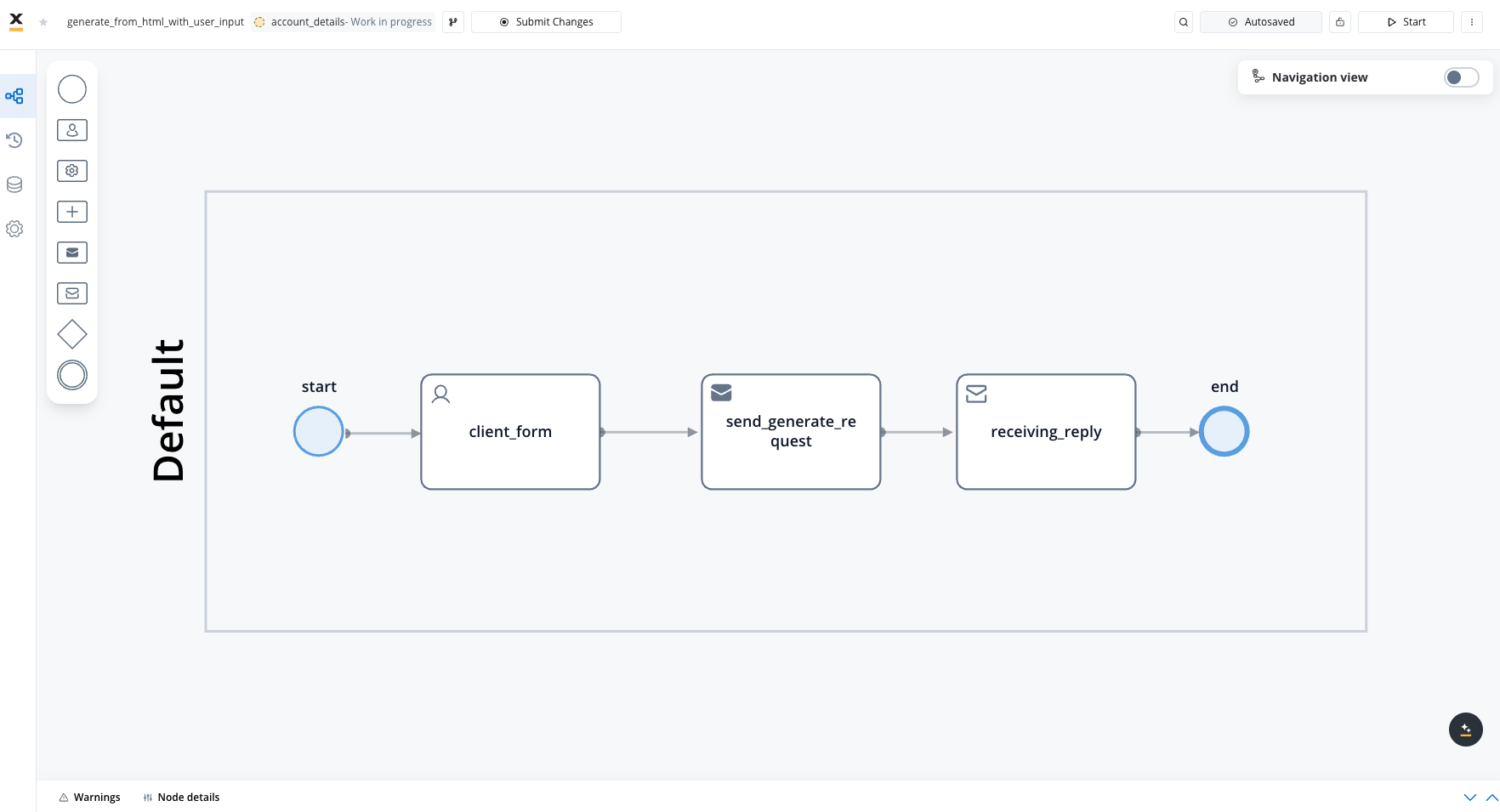Click the generate_from_html_with_user_input process name
The width and height of the screenshot is (1500, 812).
point(156,22)
